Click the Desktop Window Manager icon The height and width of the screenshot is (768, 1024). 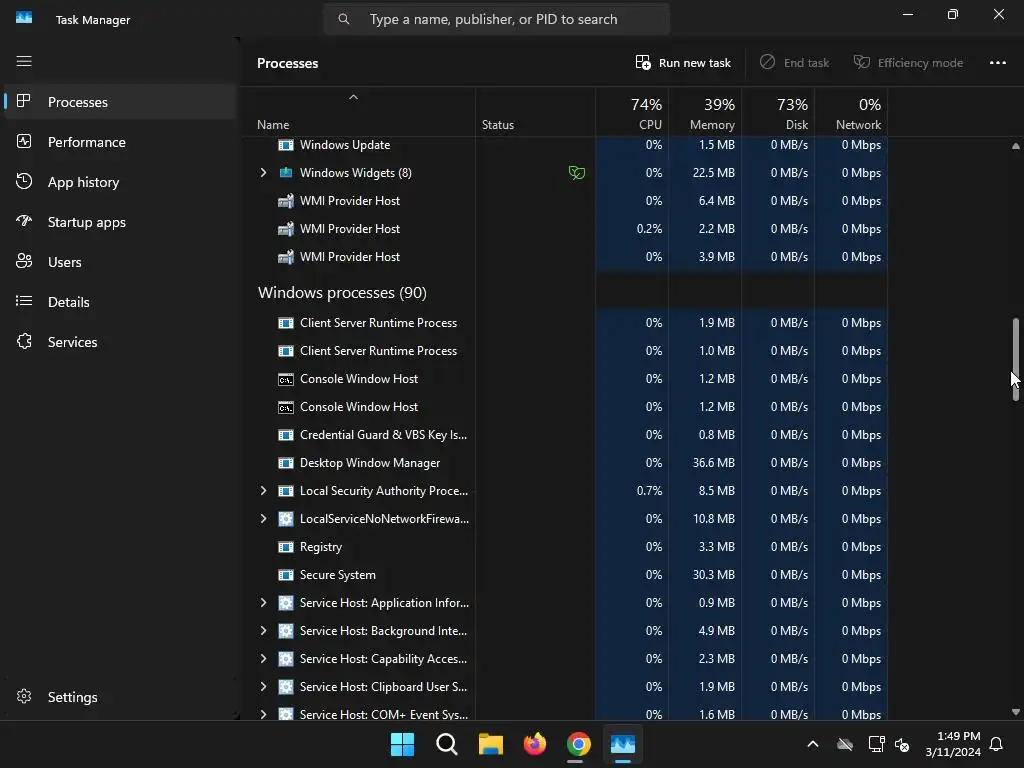pos(286,463)
